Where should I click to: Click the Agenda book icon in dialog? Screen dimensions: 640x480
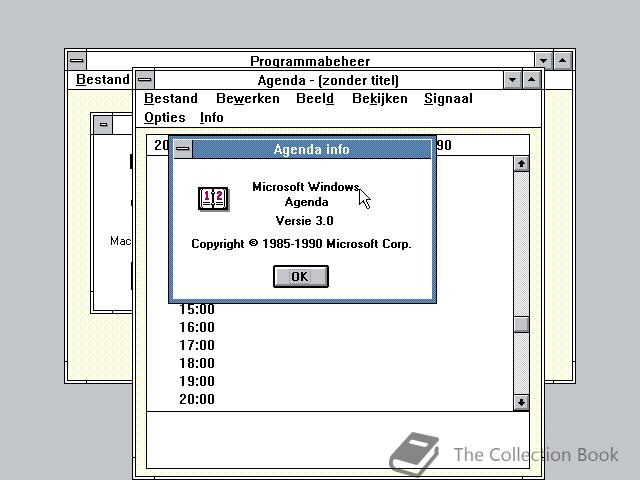click(x=213, y=199)
